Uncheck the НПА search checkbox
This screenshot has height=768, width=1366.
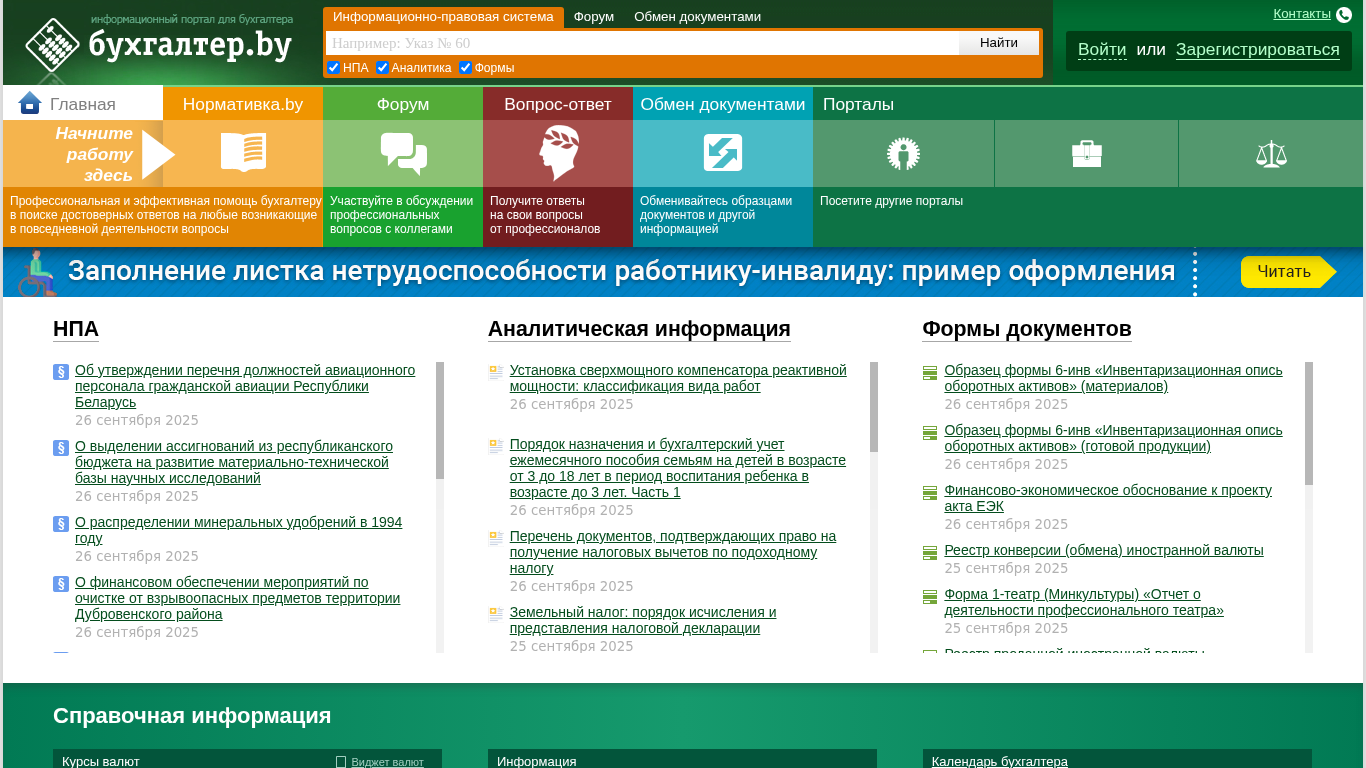334,68
